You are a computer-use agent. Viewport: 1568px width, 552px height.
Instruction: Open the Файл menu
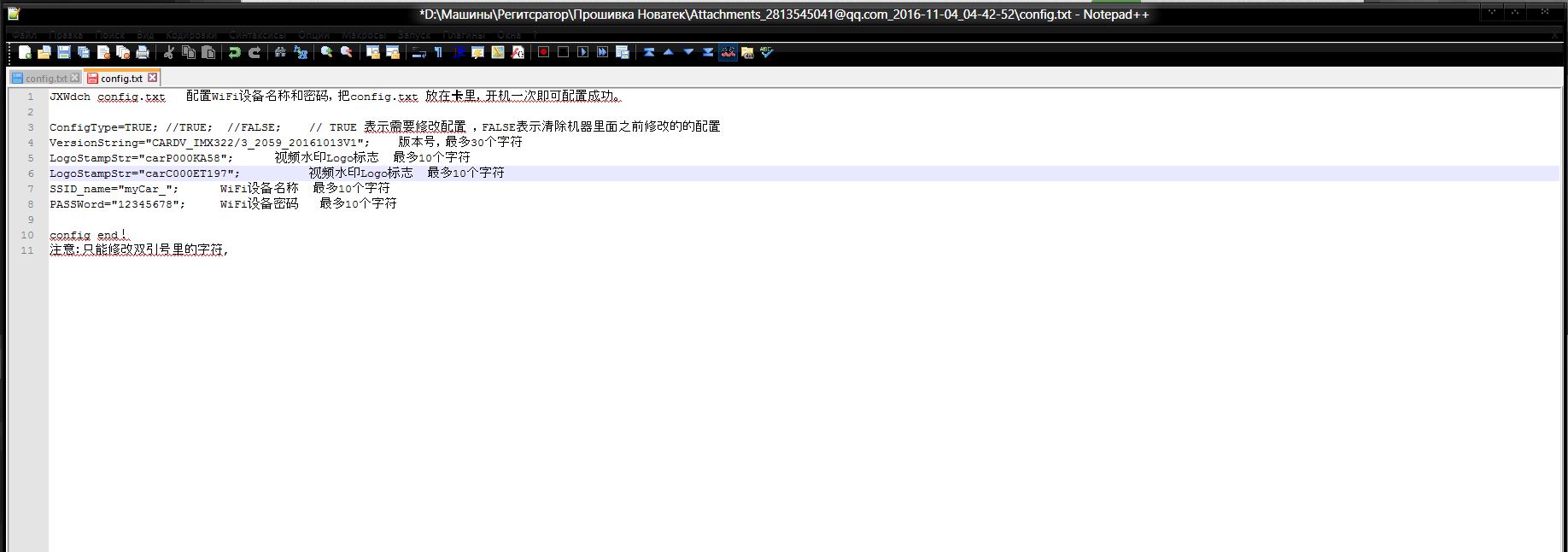click(x=24, y=35)
